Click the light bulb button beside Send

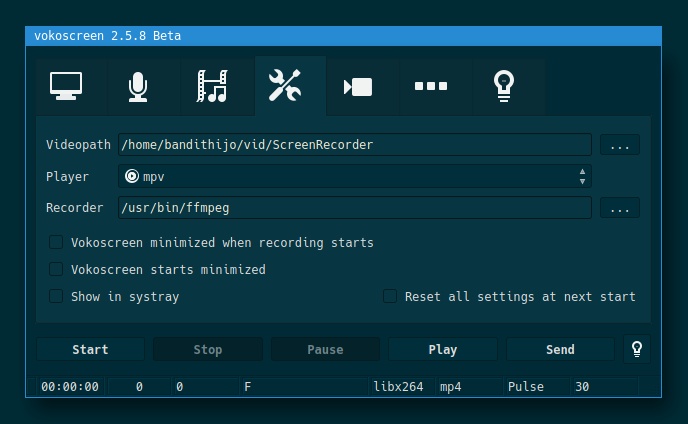(x=636, y=349)
